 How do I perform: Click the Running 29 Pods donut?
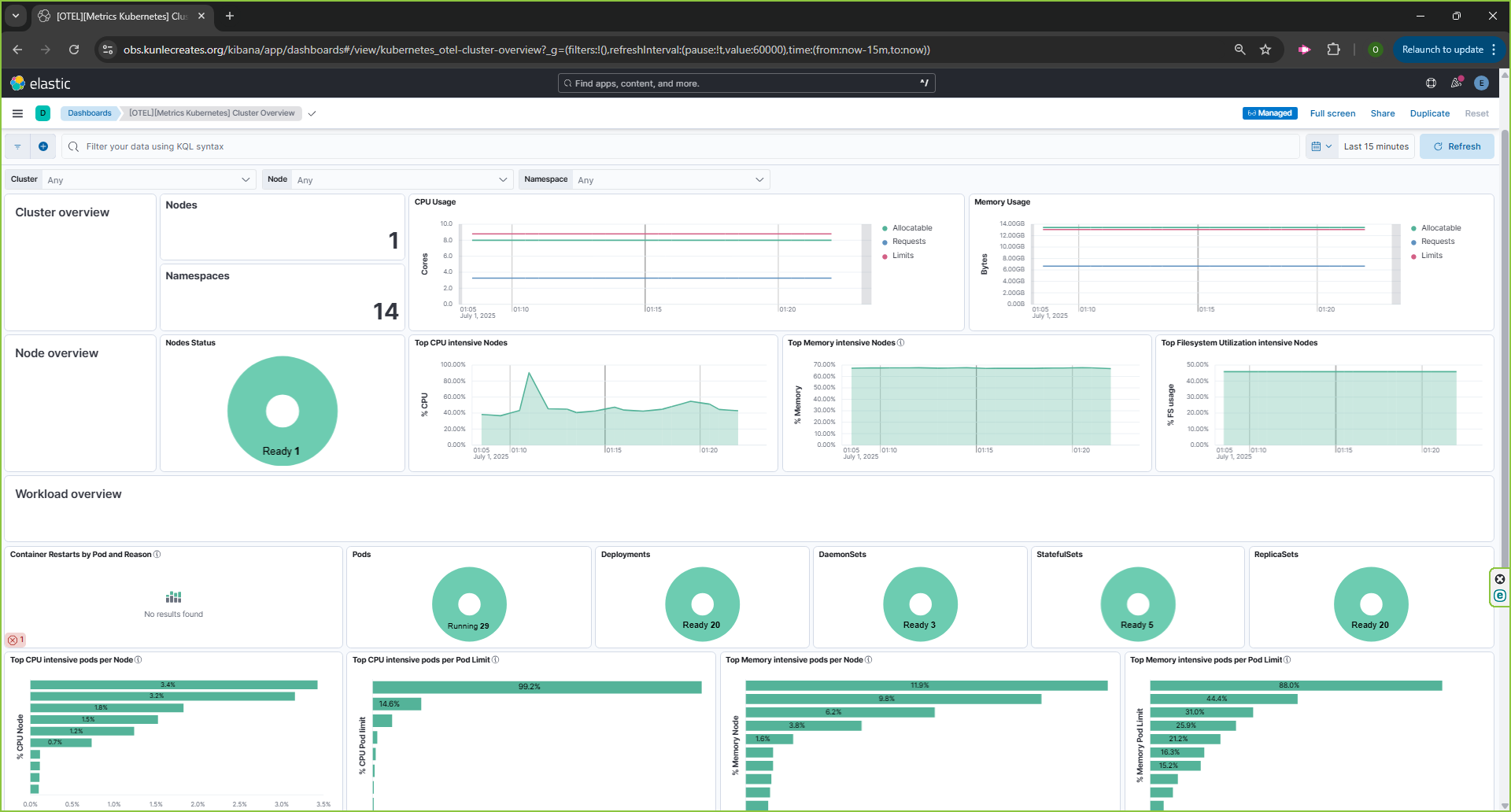tap(469, 603)
